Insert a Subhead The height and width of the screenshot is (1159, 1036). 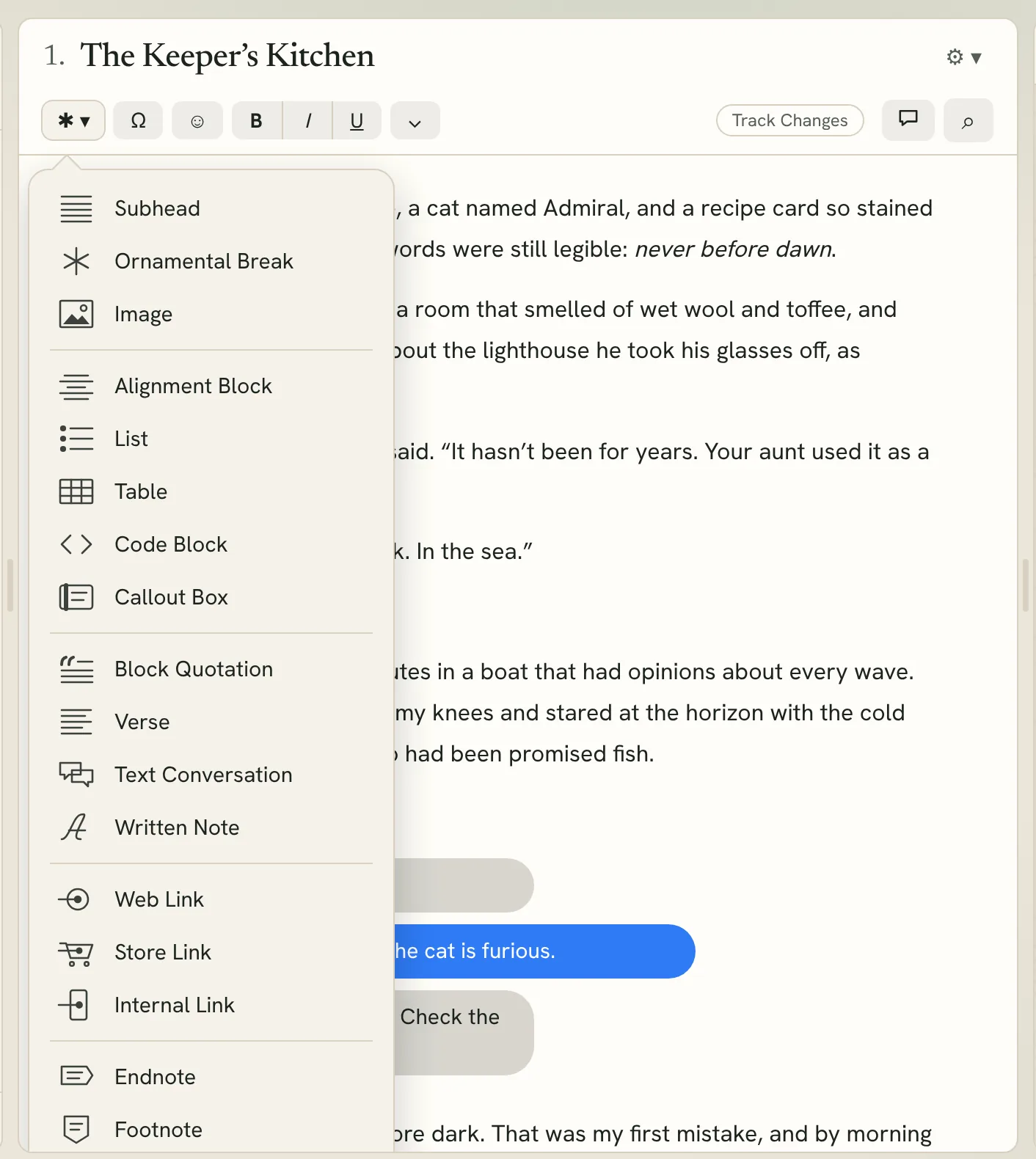pos(211,208)
